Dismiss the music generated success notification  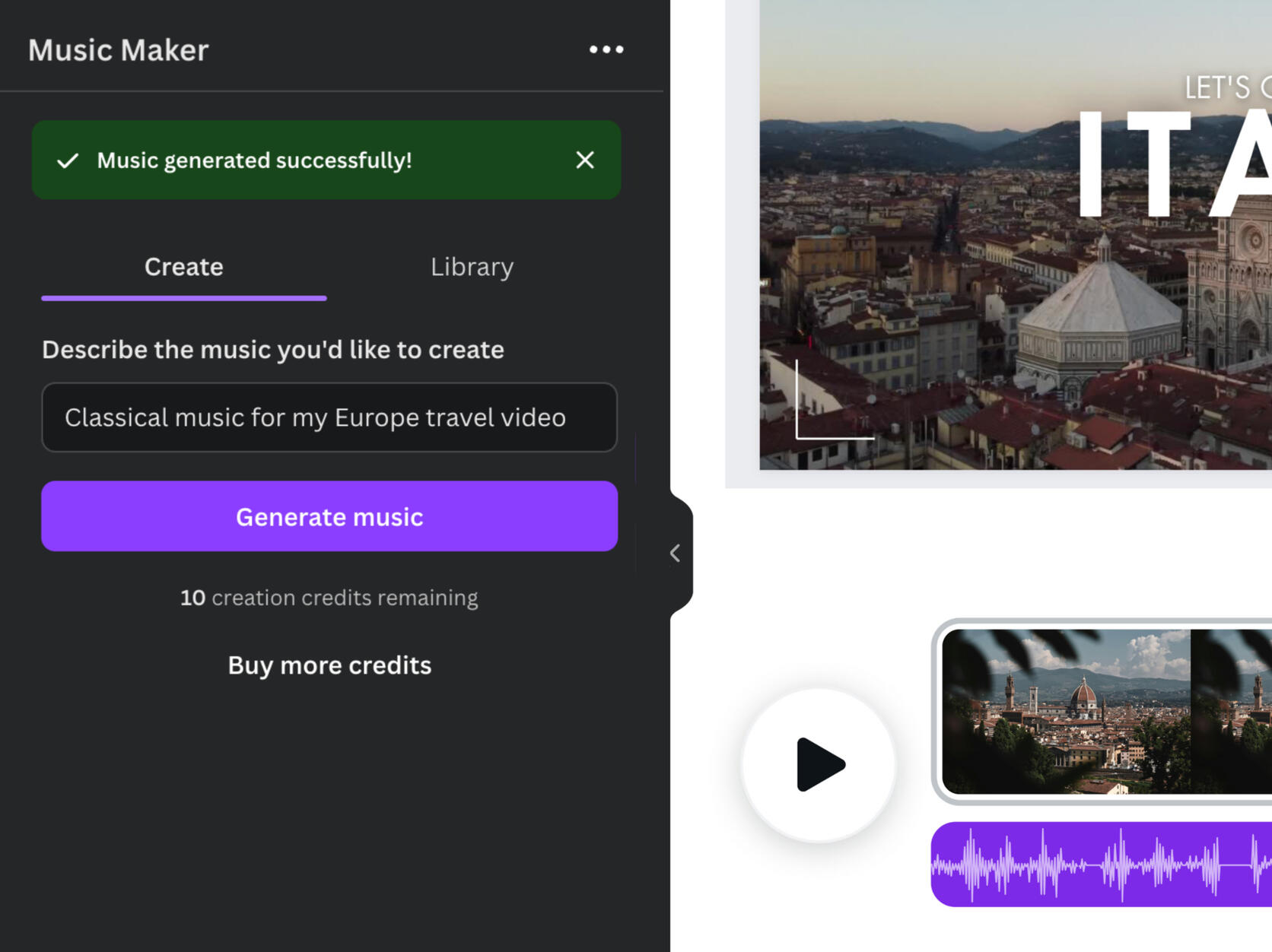(584, 160)
